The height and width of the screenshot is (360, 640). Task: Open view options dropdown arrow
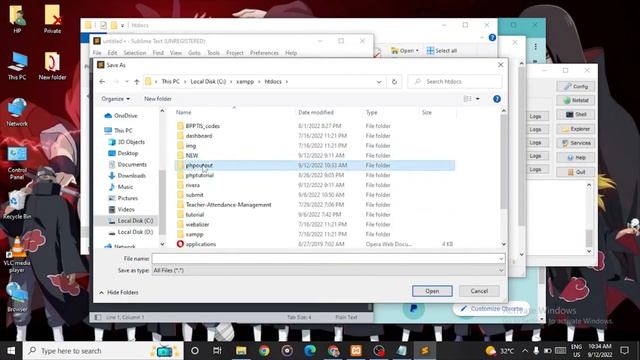click(478, 99)
